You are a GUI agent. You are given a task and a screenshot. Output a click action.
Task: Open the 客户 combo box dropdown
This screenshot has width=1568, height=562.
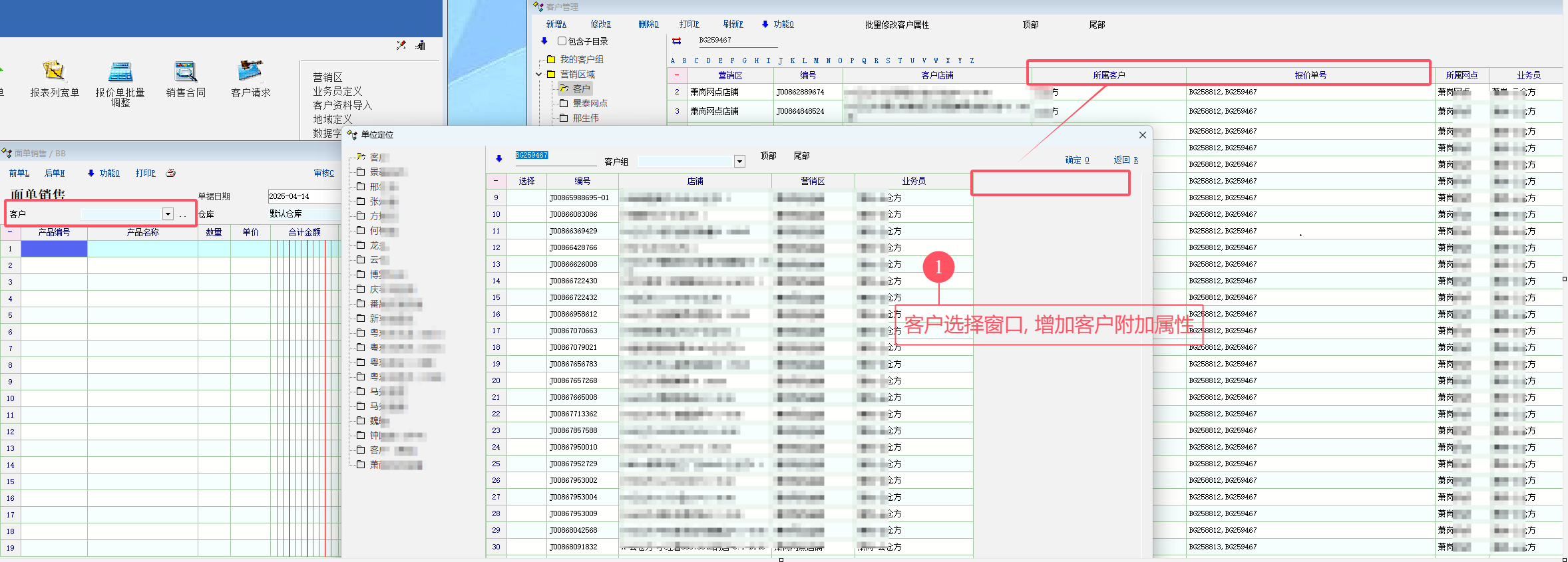pos(168,214)
